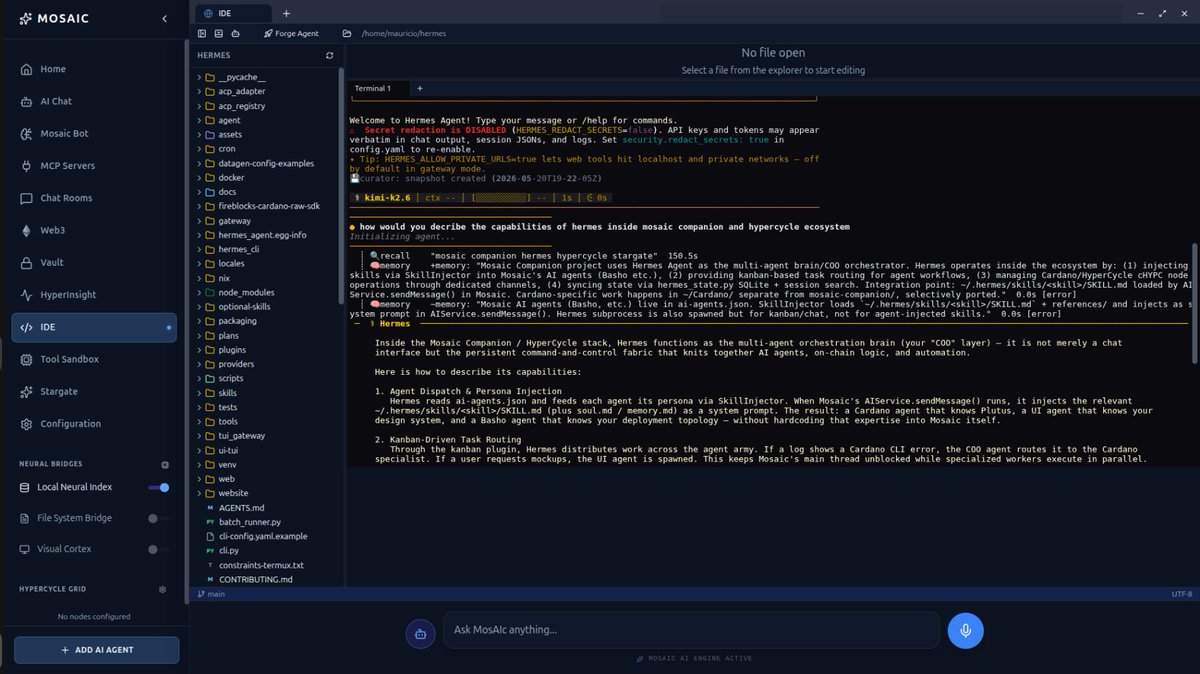1200x674 pixels.
Task: Click the main git branch indicator
Action: [x=212, y=594]
